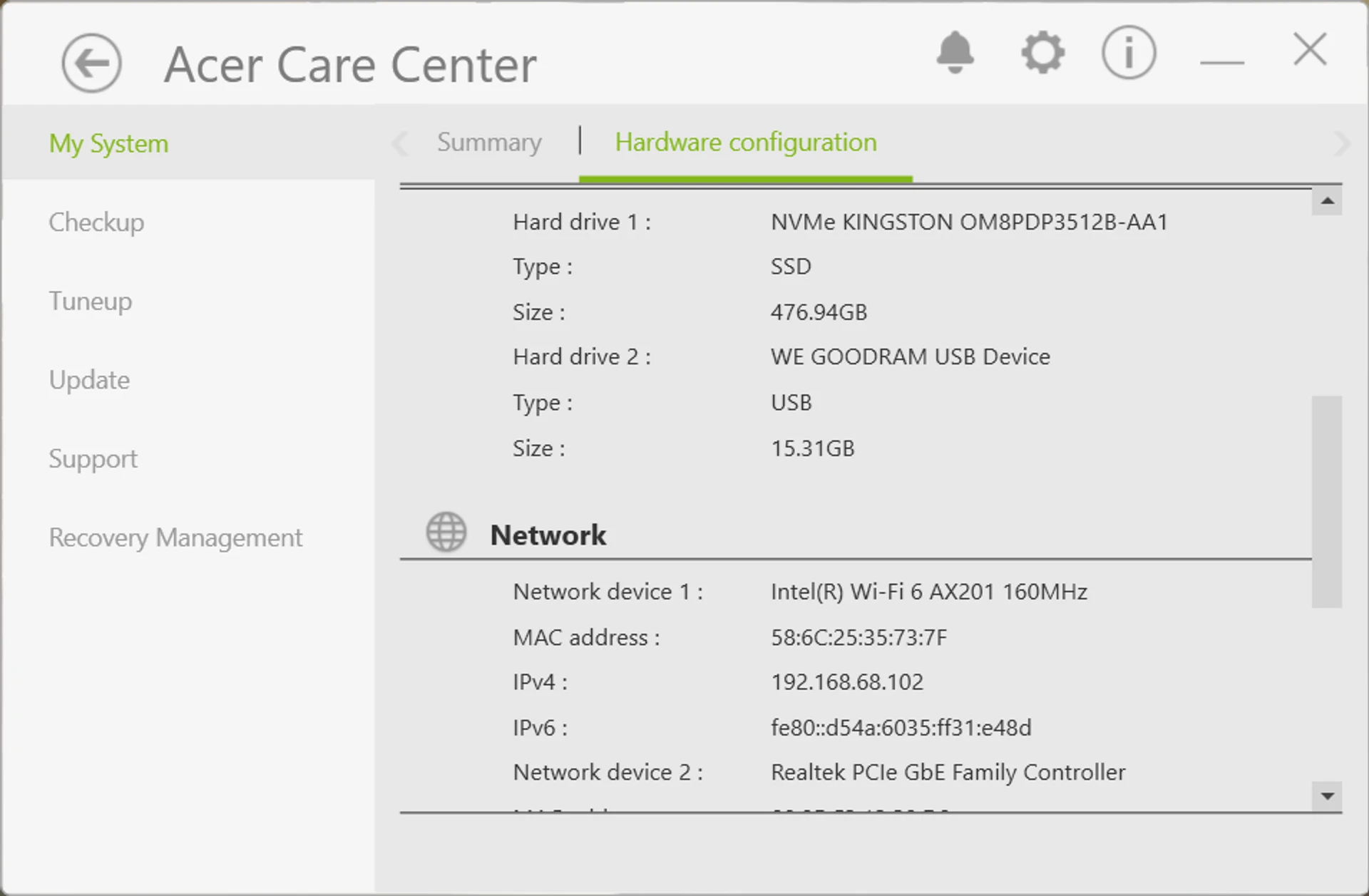The width and height of the screenshot is (1369, 896).
Task: Click IPv4 value 192.168.68.102
Action: pyautogui.click(x=846, y=682)
